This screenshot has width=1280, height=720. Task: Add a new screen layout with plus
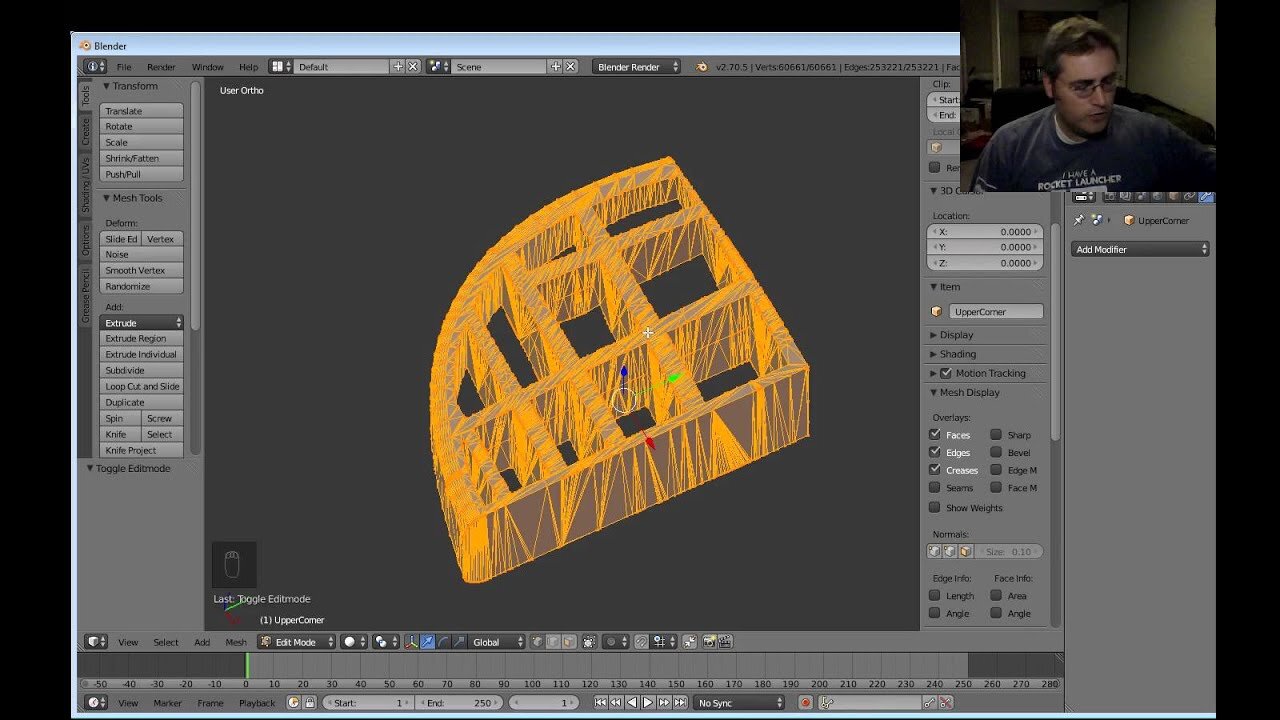click(x=397, y=67)
